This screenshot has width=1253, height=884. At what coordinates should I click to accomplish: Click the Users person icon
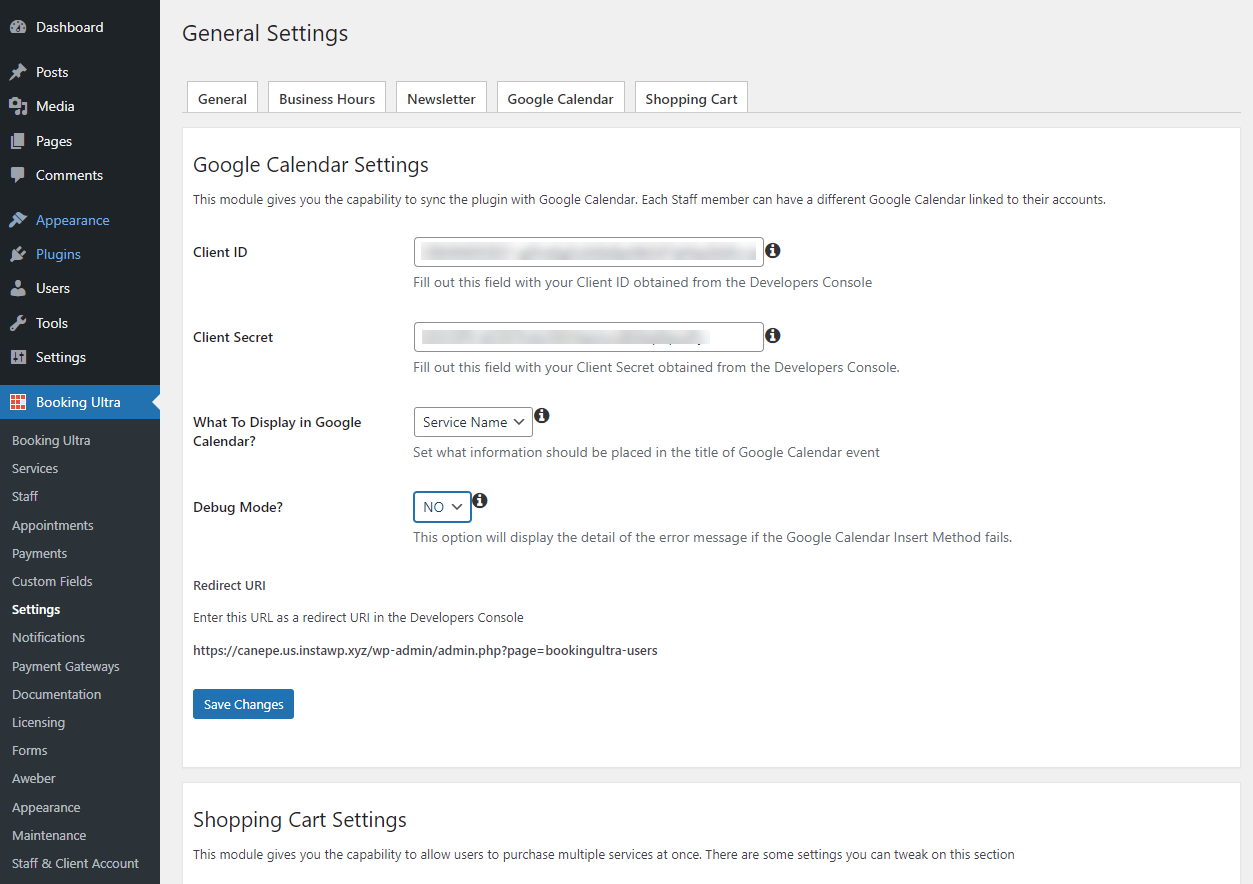18,288
